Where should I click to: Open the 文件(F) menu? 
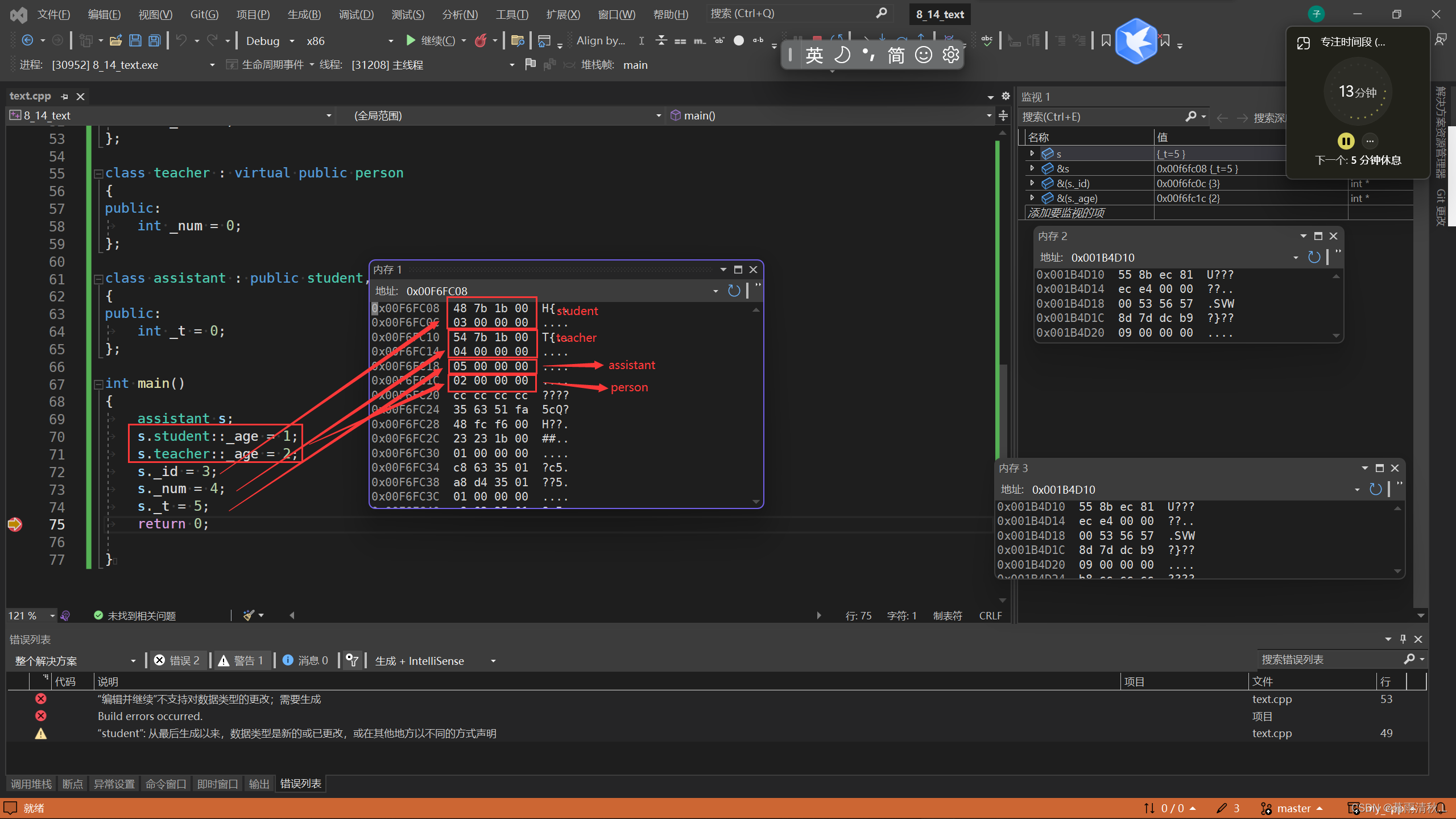[54, 14]
